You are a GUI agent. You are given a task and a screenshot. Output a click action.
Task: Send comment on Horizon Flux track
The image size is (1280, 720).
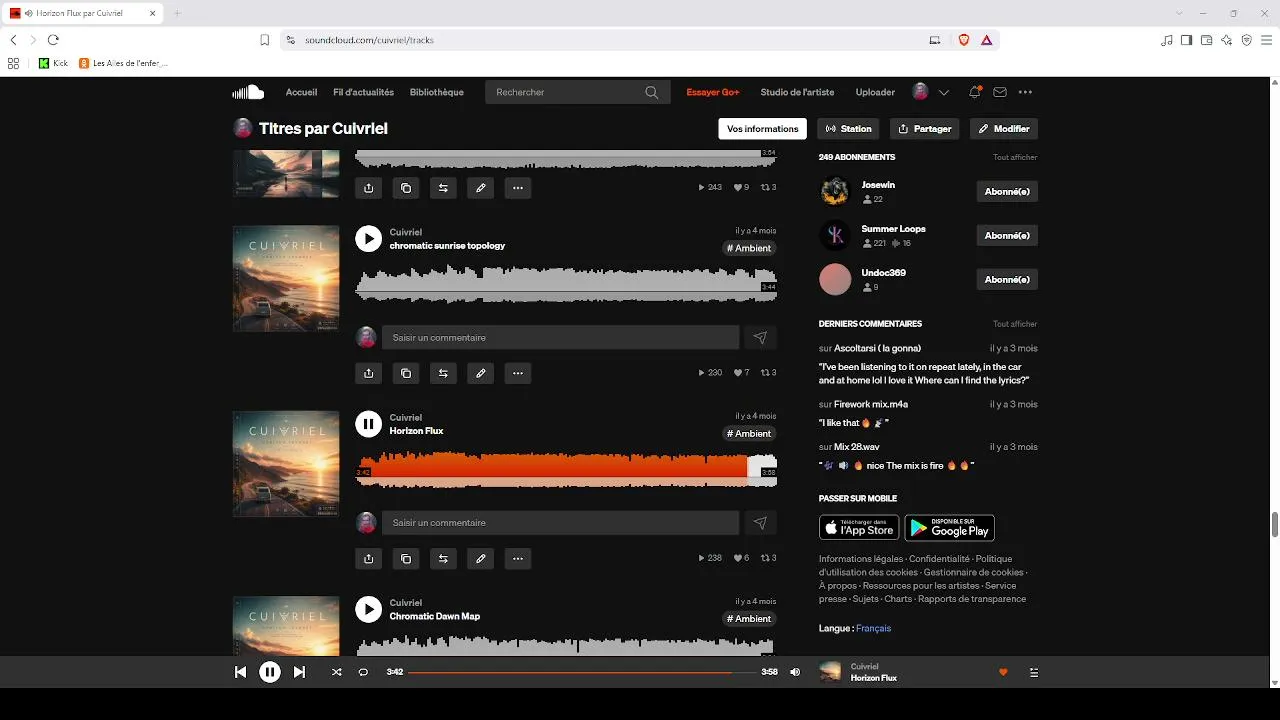coord(760,523)
